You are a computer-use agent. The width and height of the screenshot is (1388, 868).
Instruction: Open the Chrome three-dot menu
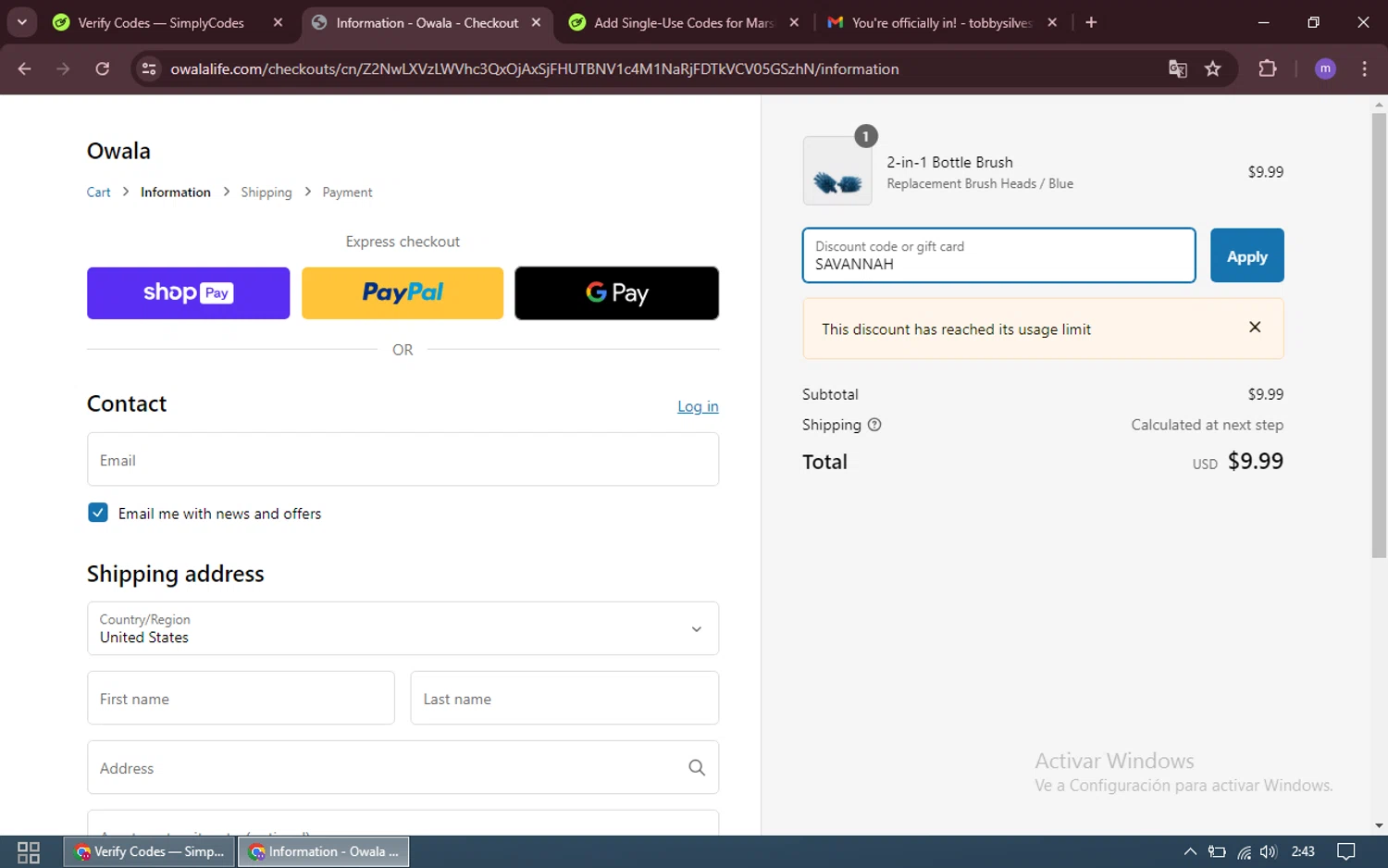point(1365,68)
